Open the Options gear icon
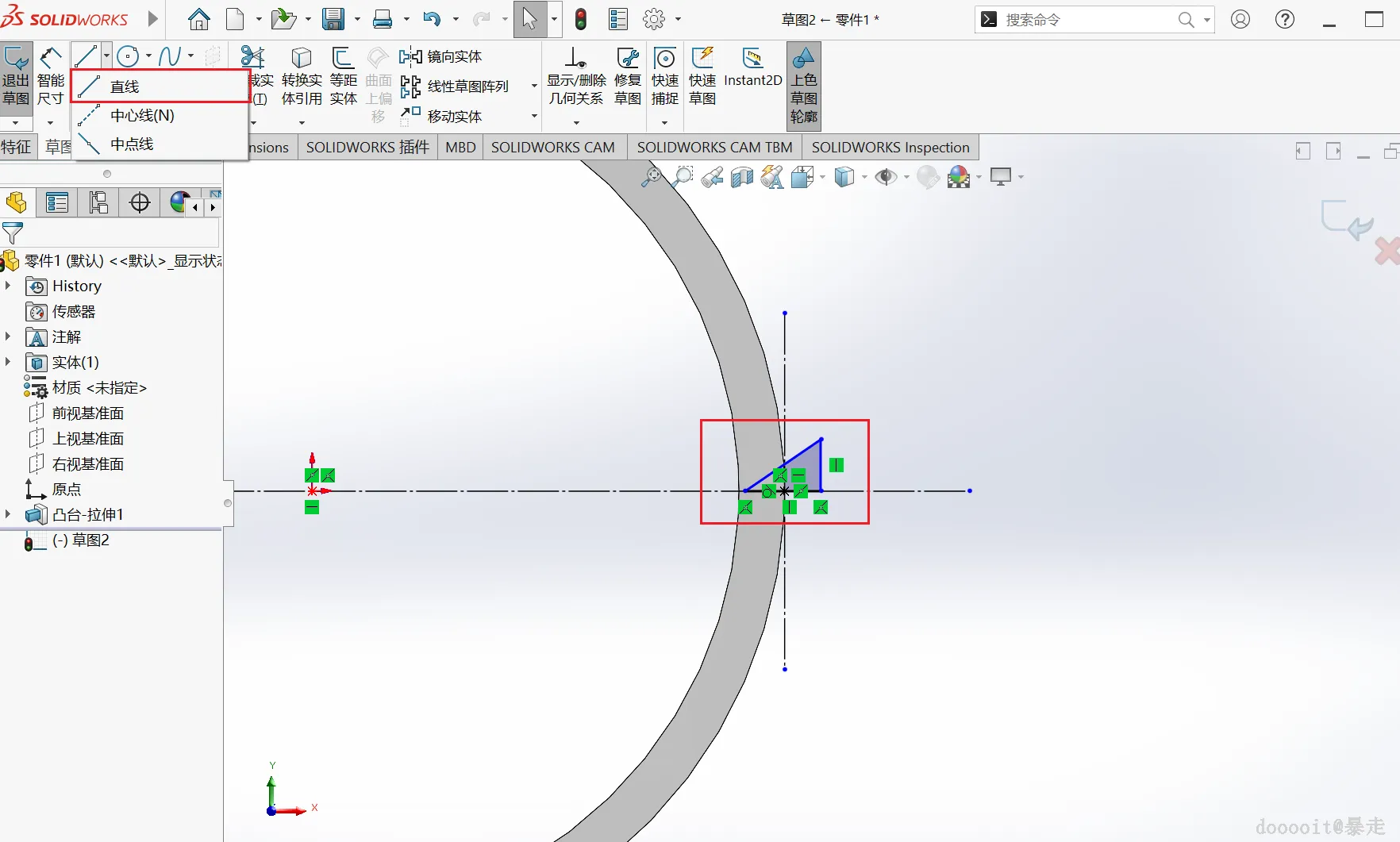1400x842 pixels. [654, 19]
